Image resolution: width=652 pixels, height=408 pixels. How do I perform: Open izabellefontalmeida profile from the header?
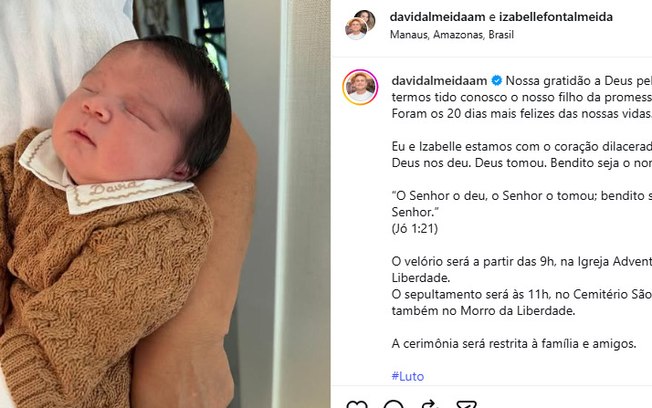pos(556,17)
